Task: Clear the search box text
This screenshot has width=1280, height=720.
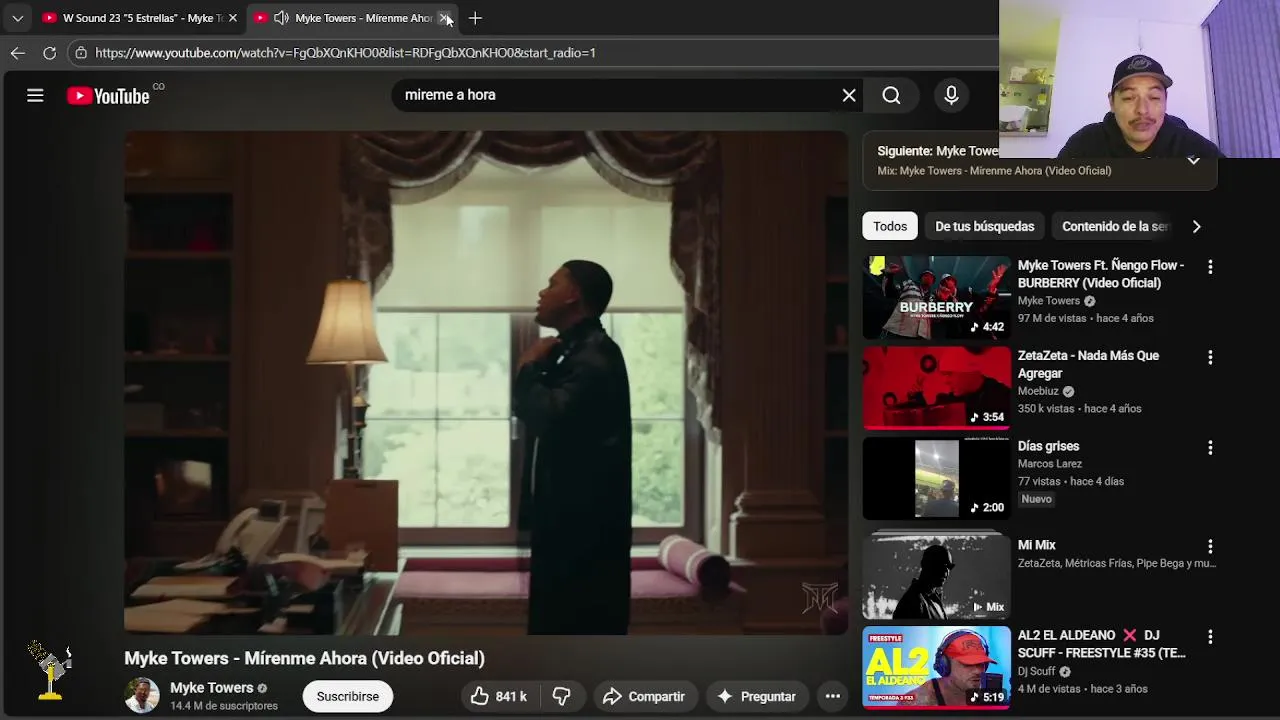Action: (x=849, y=95)
